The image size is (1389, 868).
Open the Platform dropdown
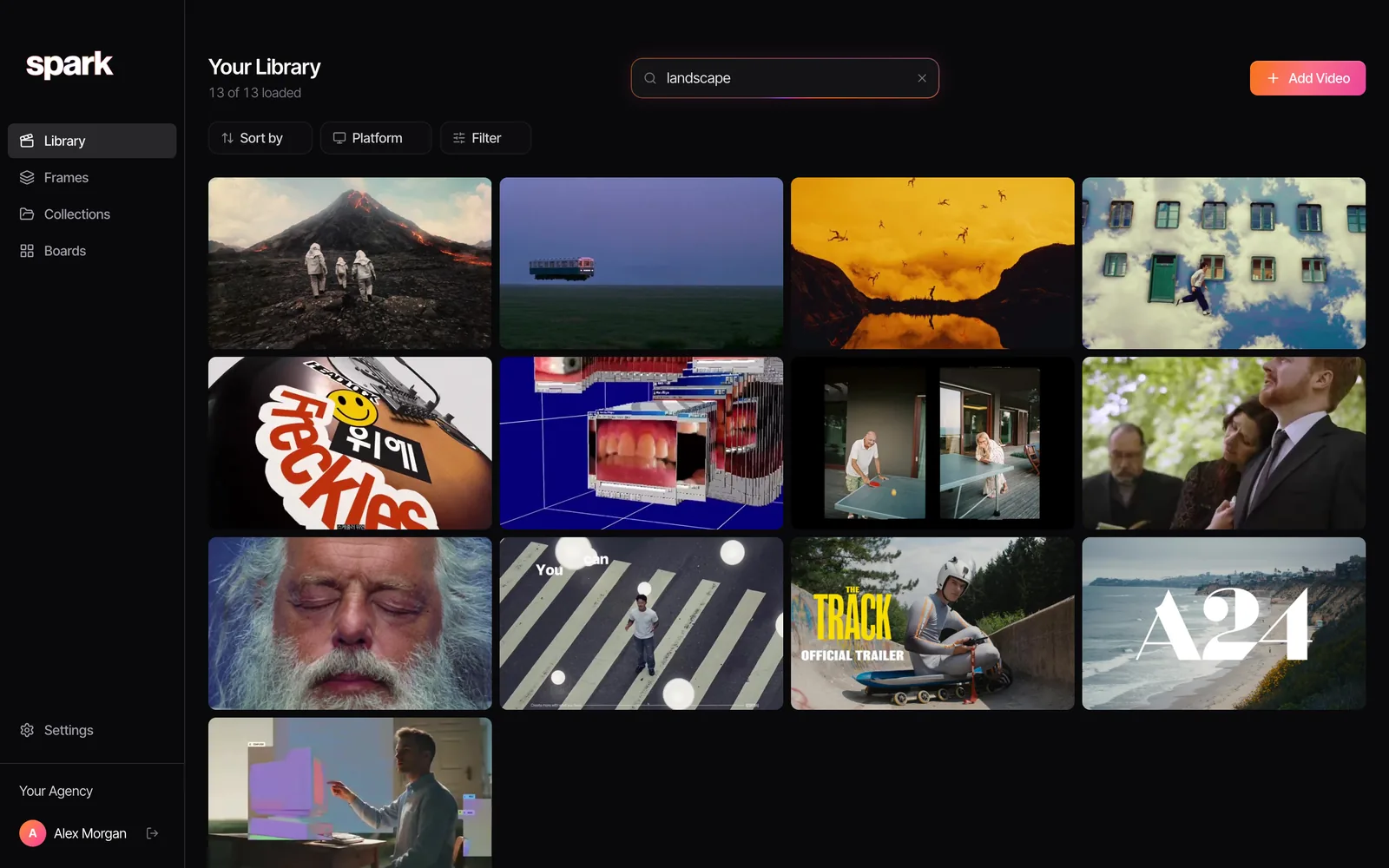tap(376, 138)
